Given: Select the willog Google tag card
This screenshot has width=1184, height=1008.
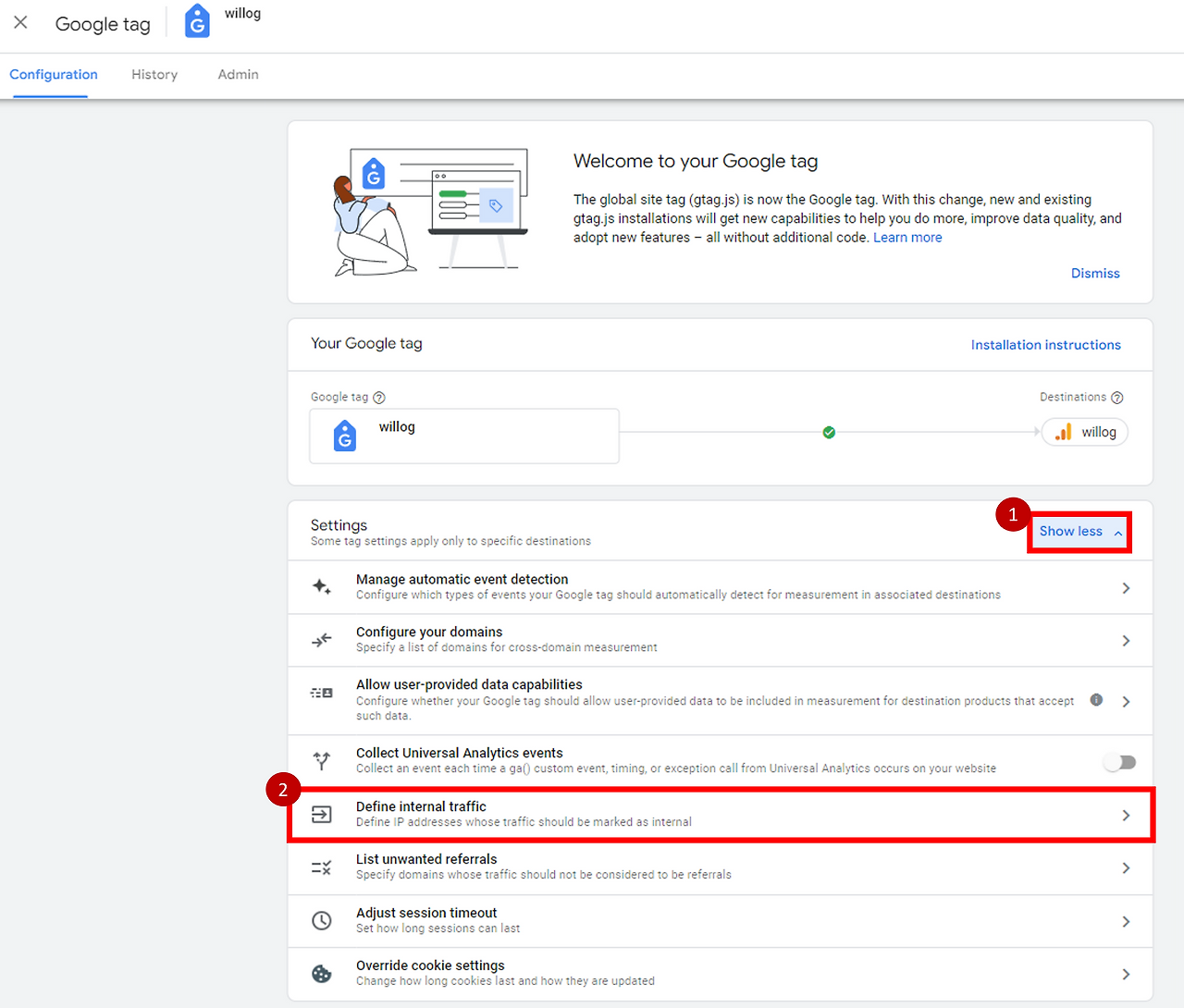Looking at the screenshot, I should 464,436.
